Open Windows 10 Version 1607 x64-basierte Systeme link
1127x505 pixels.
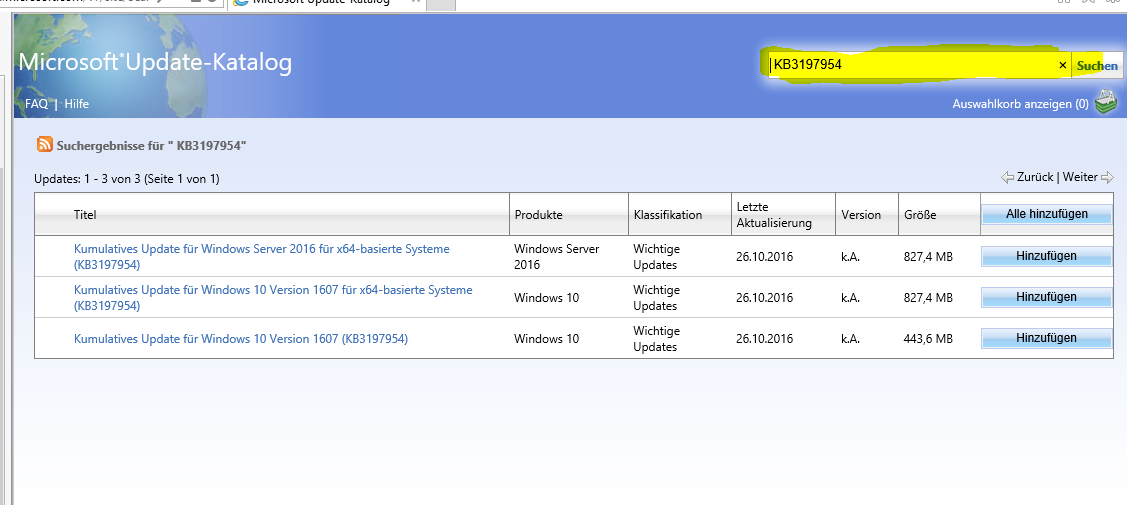click(273, 297)
